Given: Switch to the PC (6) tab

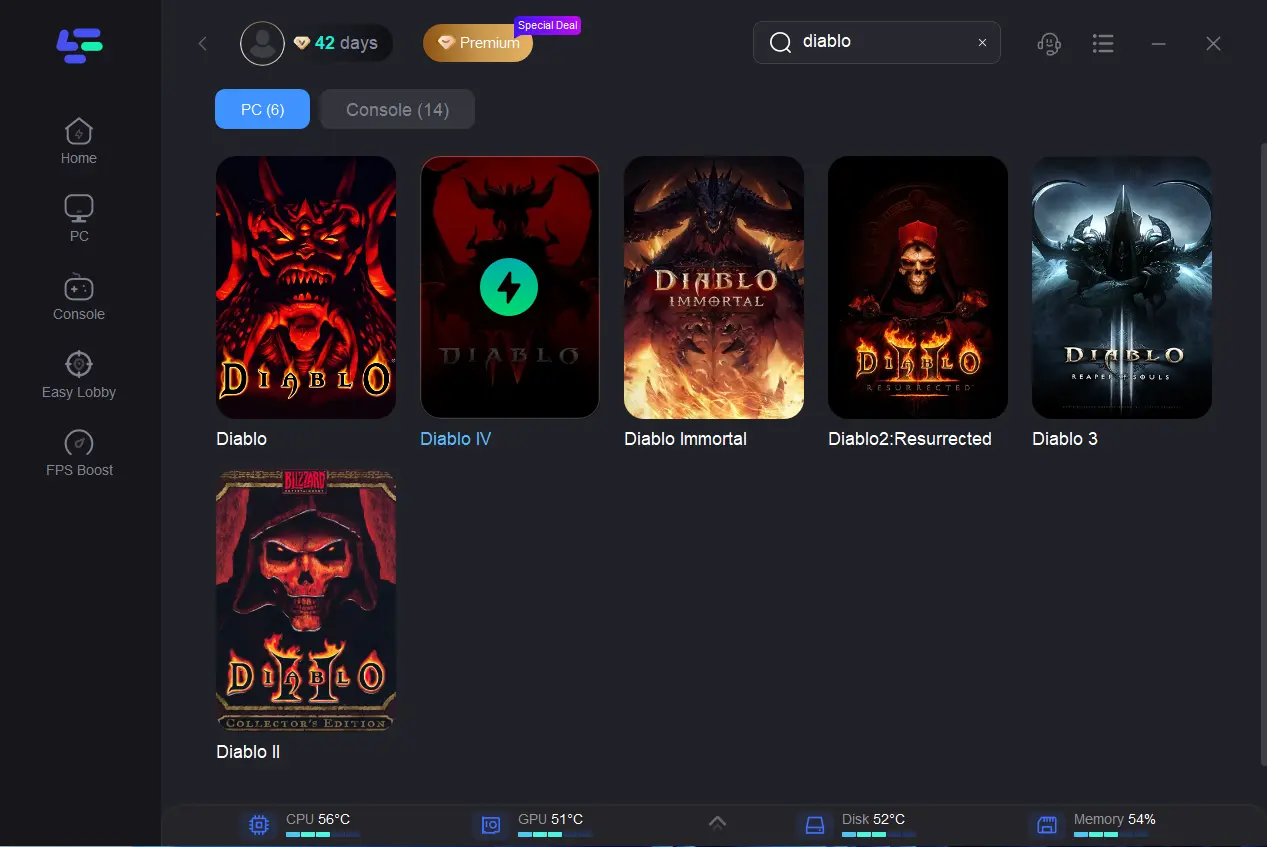Looking at the screenshot, I should coord(262,109).
